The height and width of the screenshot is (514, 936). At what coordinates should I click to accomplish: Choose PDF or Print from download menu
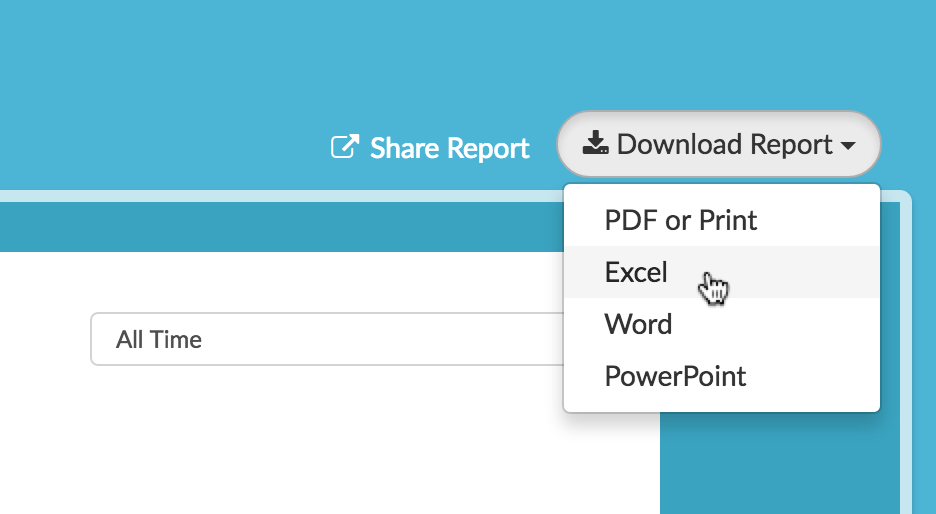coord(681,220)
